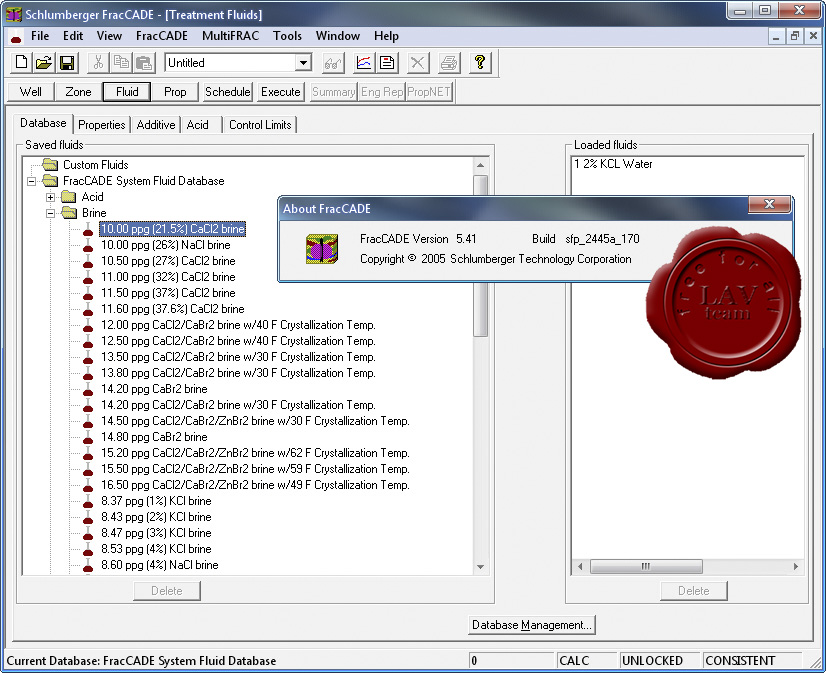Image resolution: width=826 pixels, height=673 pixels.
Task: Open the Untitled combo box dropdown arrow
Action: 303,63
